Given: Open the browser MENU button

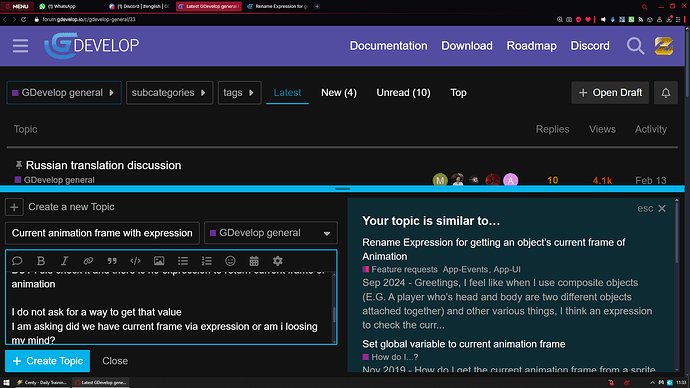Looking at the screenshot, I should click(x=17, y=6).
